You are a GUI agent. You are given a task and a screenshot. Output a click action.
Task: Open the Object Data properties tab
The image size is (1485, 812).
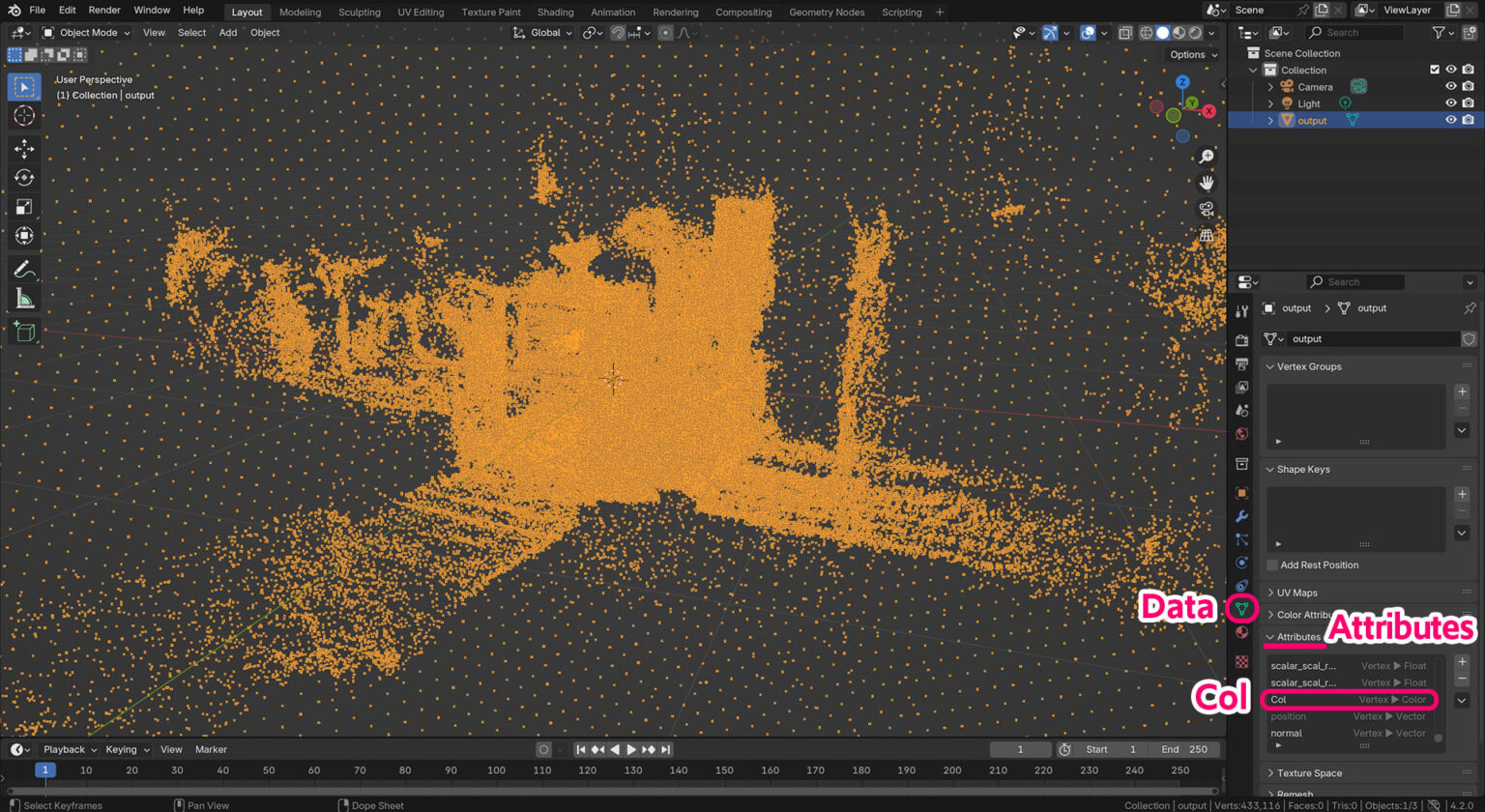[x=1242, y=608]
